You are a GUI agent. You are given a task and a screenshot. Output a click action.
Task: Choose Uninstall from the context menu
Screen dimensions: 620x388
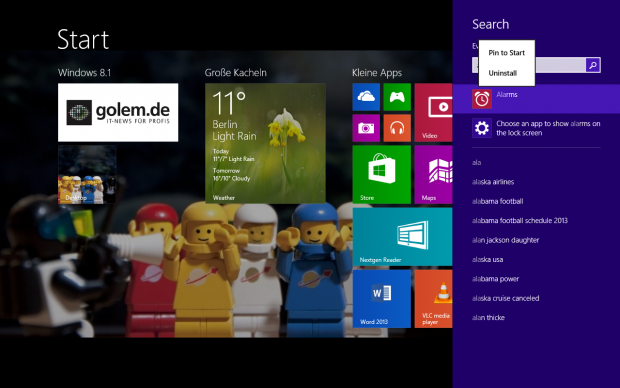(503, 73)
